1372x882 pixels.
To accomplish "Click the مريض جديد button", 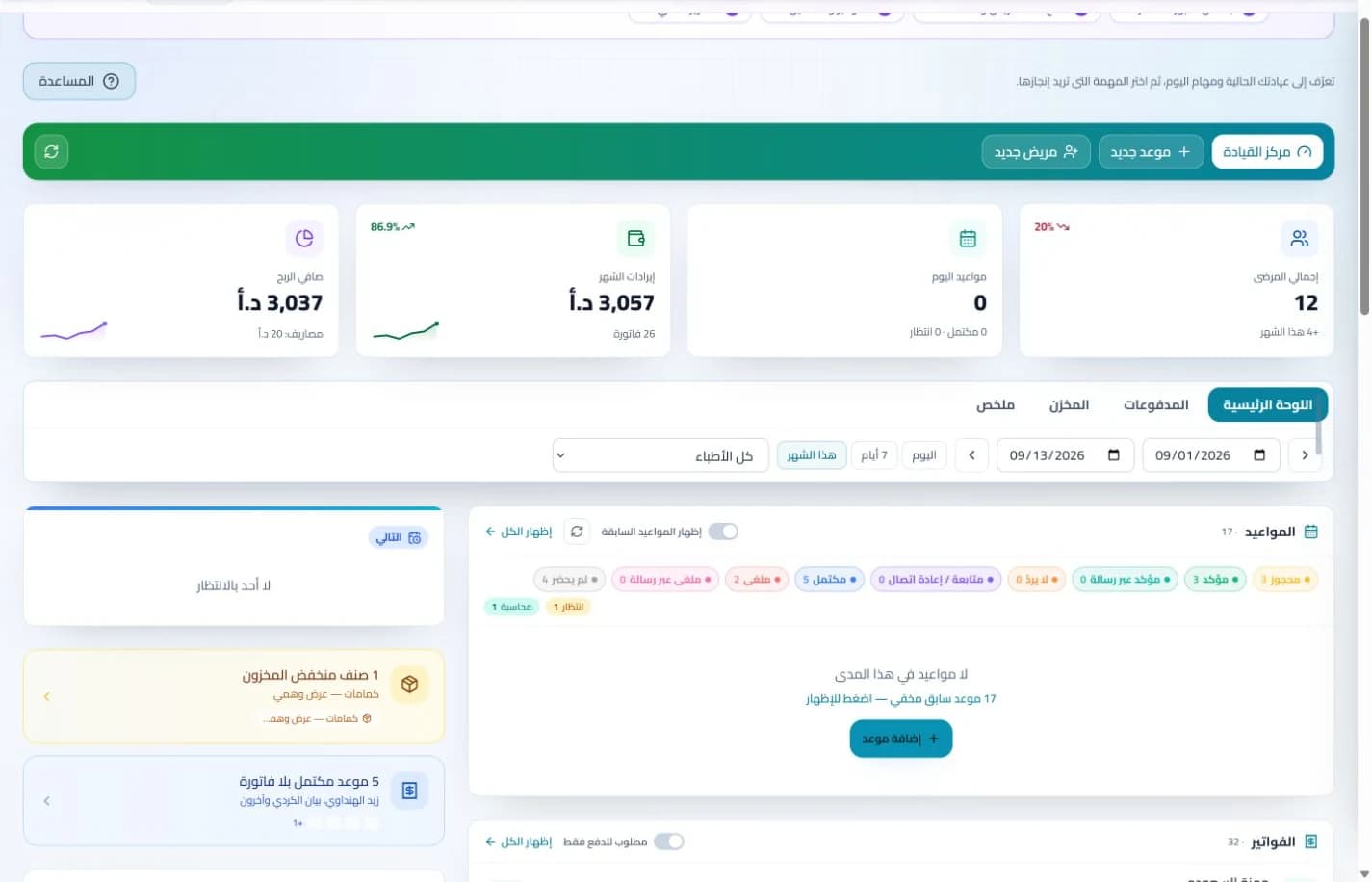I will [x=1036, y=152].
